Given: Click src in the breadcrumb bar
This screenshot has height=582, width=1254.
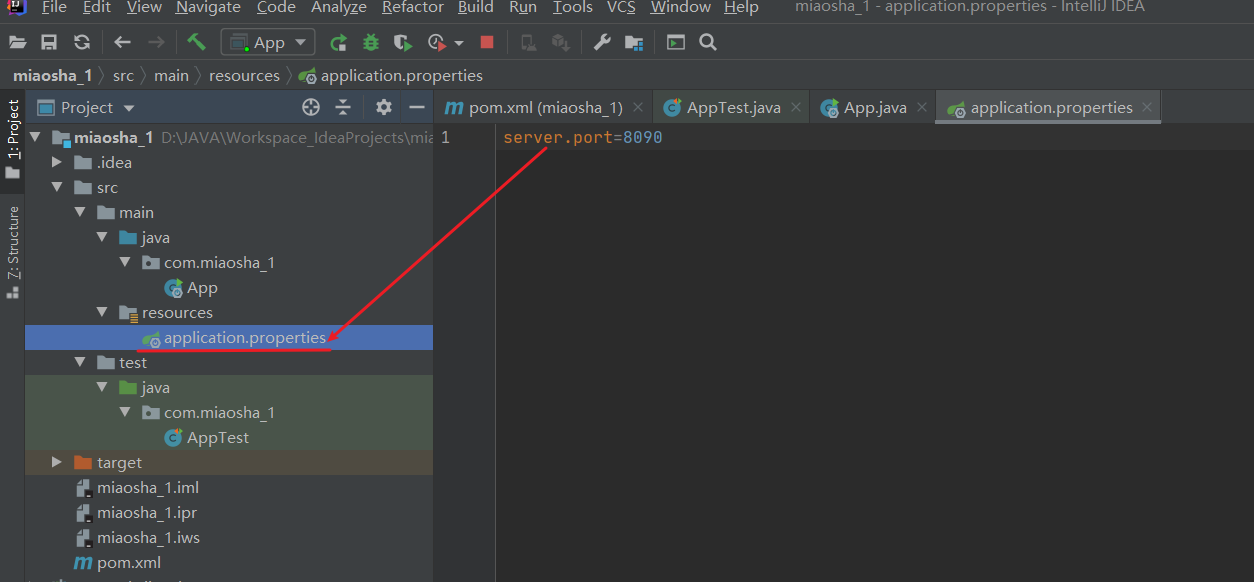Looking at the screenshot, I should 123,76.
